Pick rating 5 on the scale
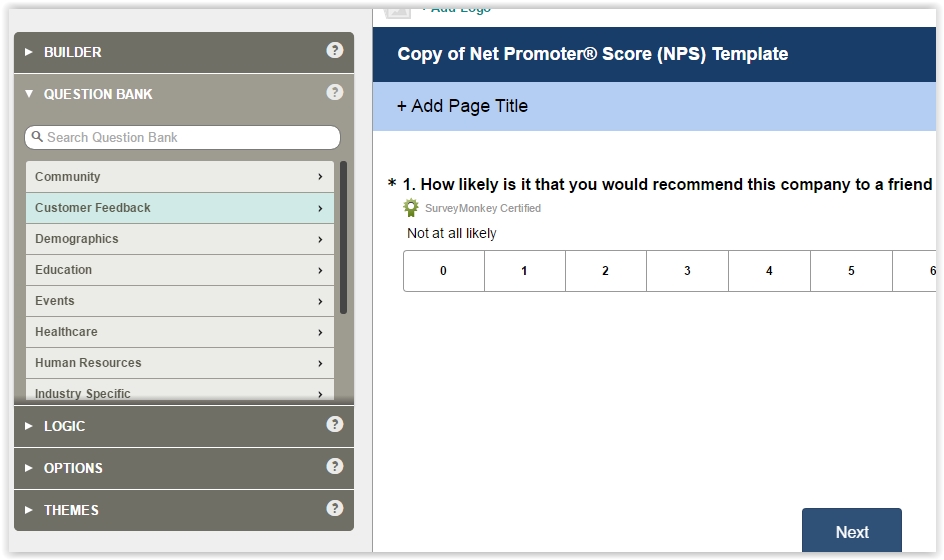This screenshot has width=944, height=560. coord(851,271)
